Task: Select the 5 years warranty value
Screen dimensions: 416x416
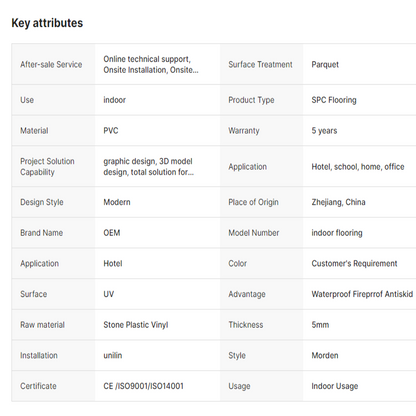Action: coord(324,131)
